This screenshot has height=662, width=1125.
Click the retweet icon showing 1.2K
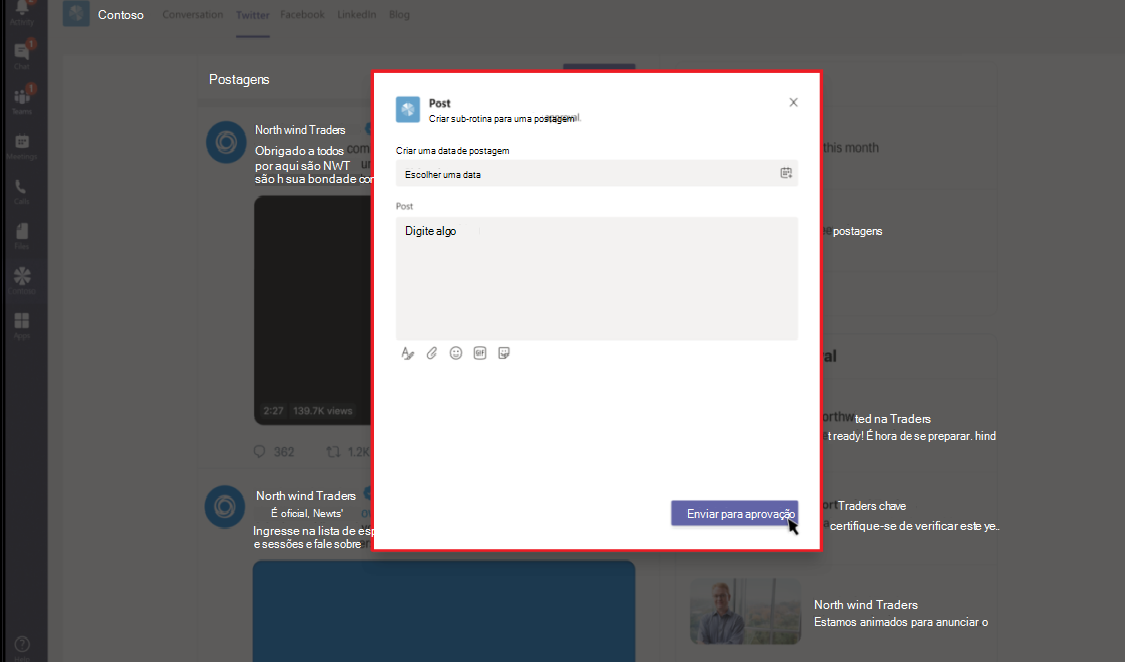(x=333, y=451)
